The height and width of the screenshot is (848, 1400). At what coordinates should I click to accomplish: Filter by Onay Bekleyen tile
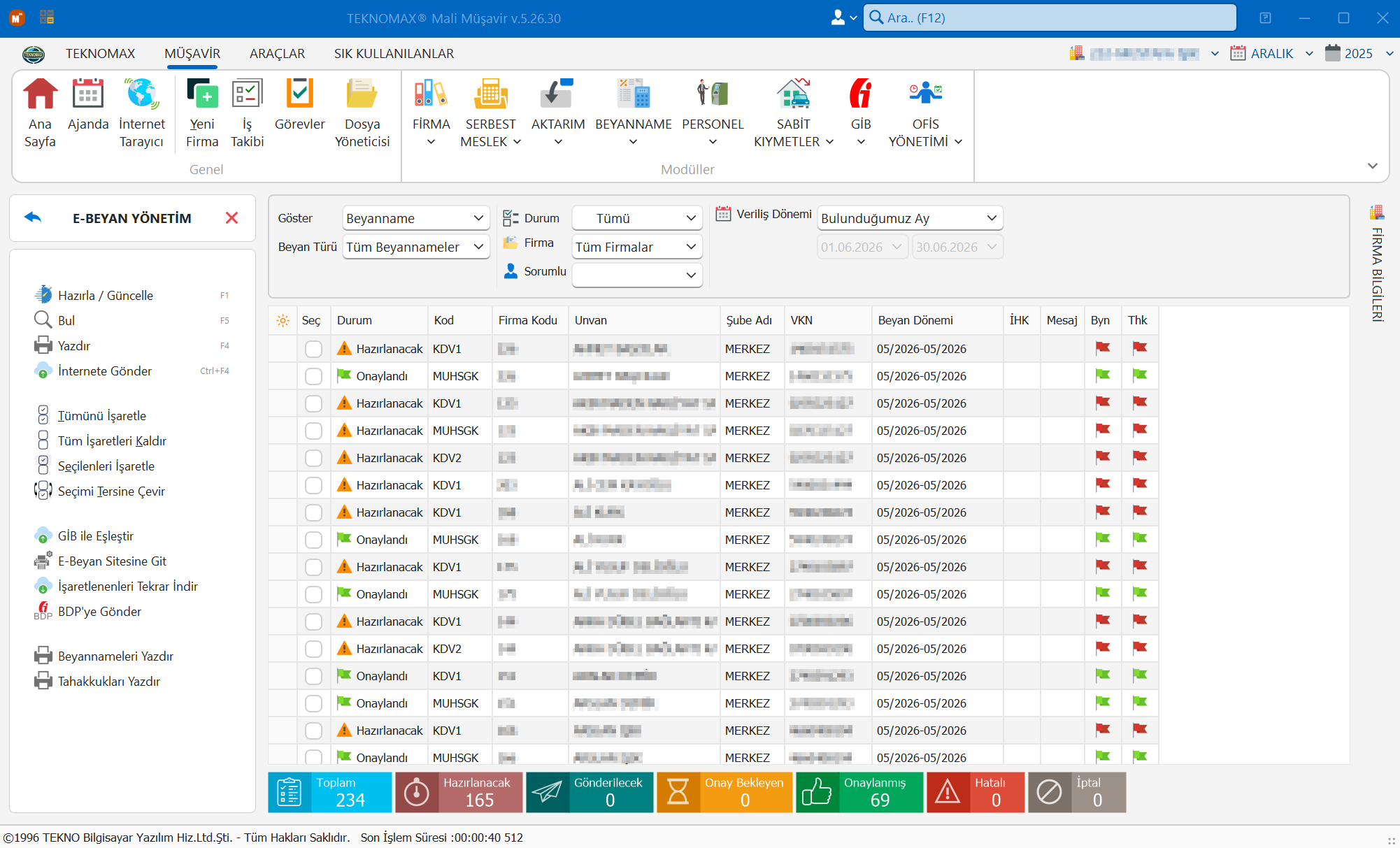tap(724, 792)
